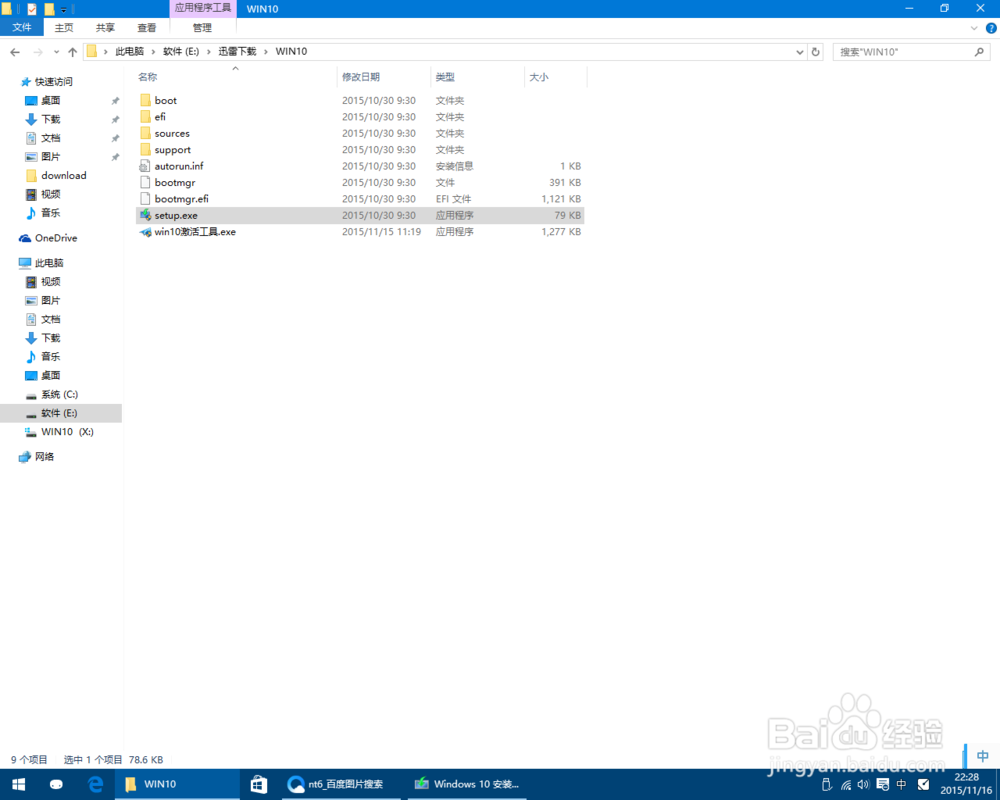The height and width of the screenshot is (800, 1000).
Task: Open the quick access toolbar customize dropdown
Action: coord(64,10)
